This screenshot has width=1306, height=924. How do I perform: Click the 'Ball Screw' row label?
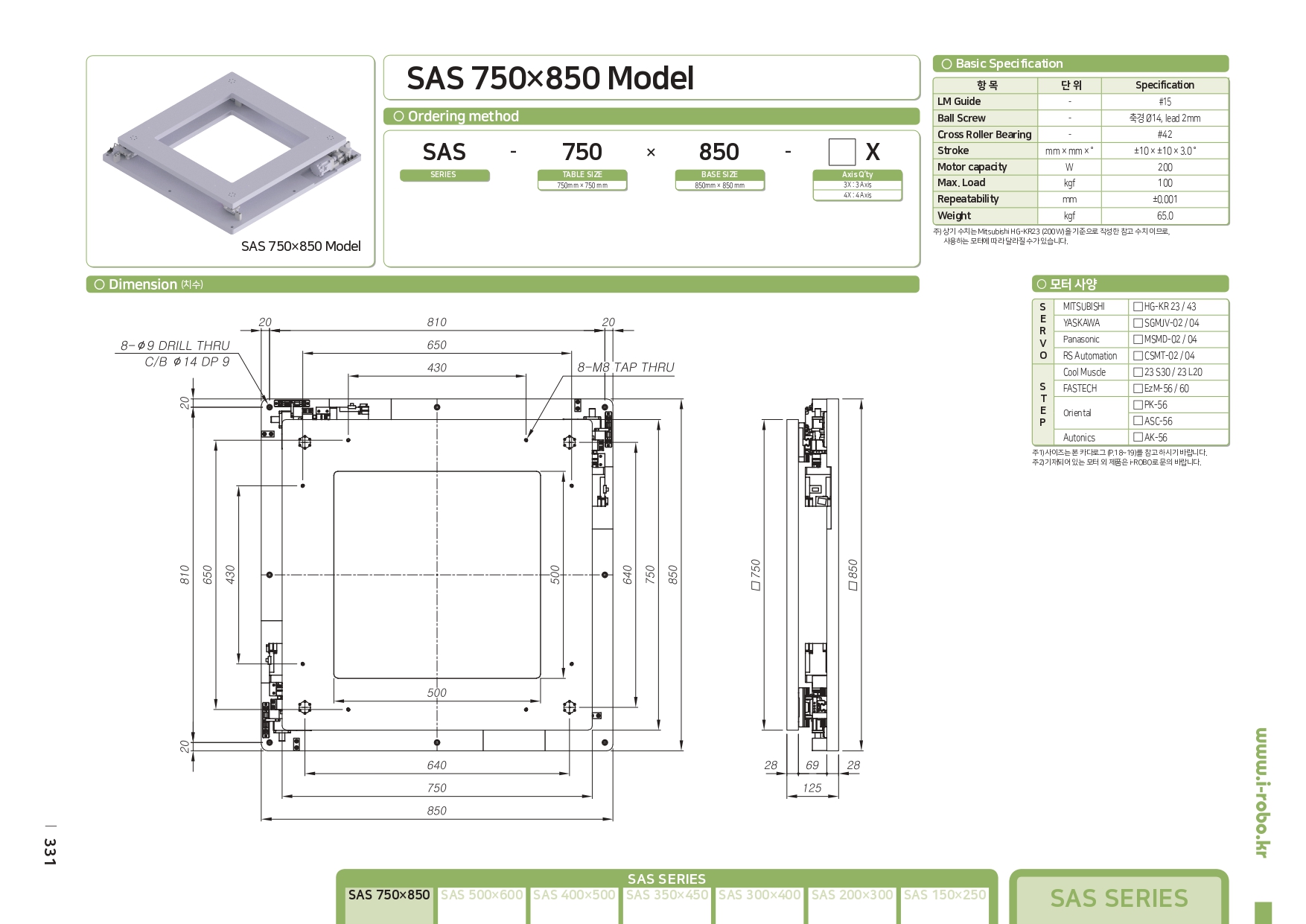[x=961, y=118]
